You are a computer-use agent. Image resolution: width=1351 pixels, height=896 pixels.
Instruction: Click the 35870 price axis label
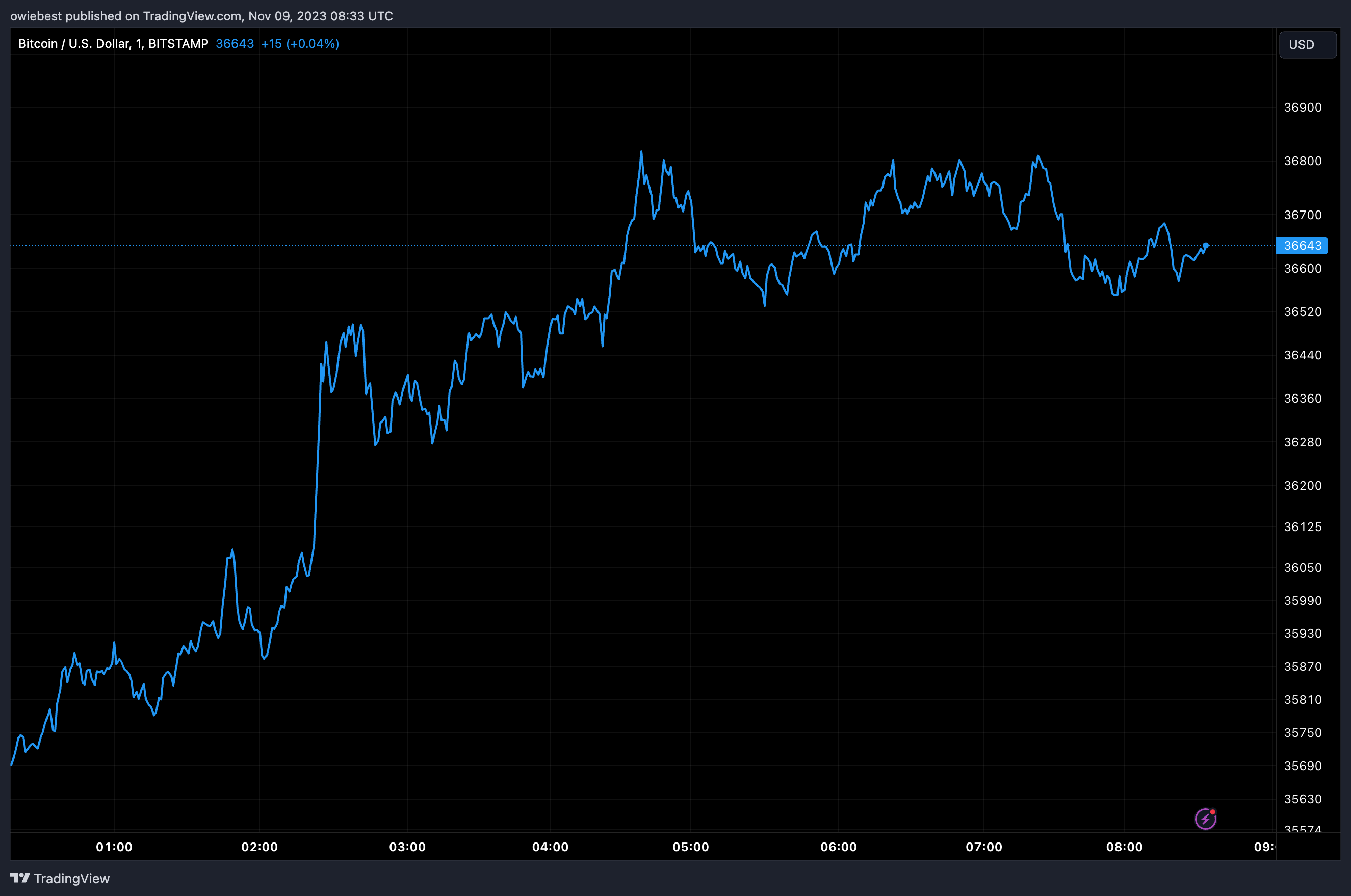[1303, 666]
